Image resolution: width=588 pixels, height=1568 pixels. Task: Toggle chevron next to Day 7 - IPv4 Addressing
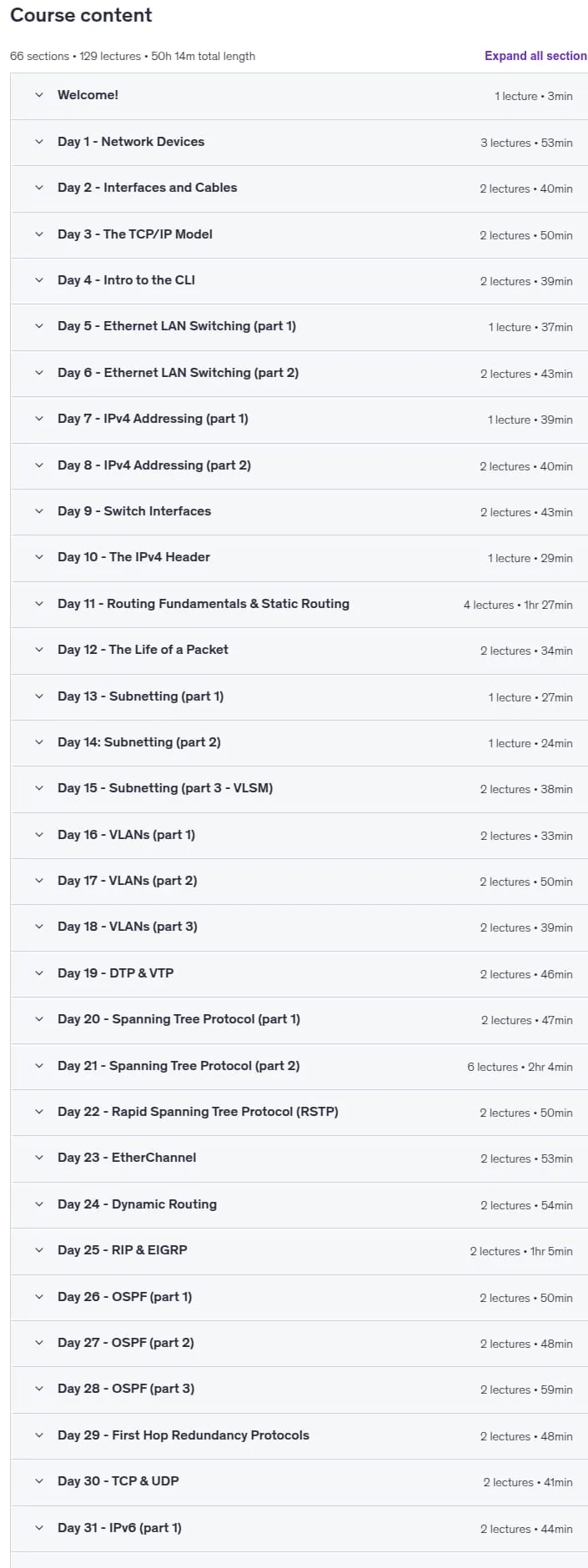click(x=39, y=419)
